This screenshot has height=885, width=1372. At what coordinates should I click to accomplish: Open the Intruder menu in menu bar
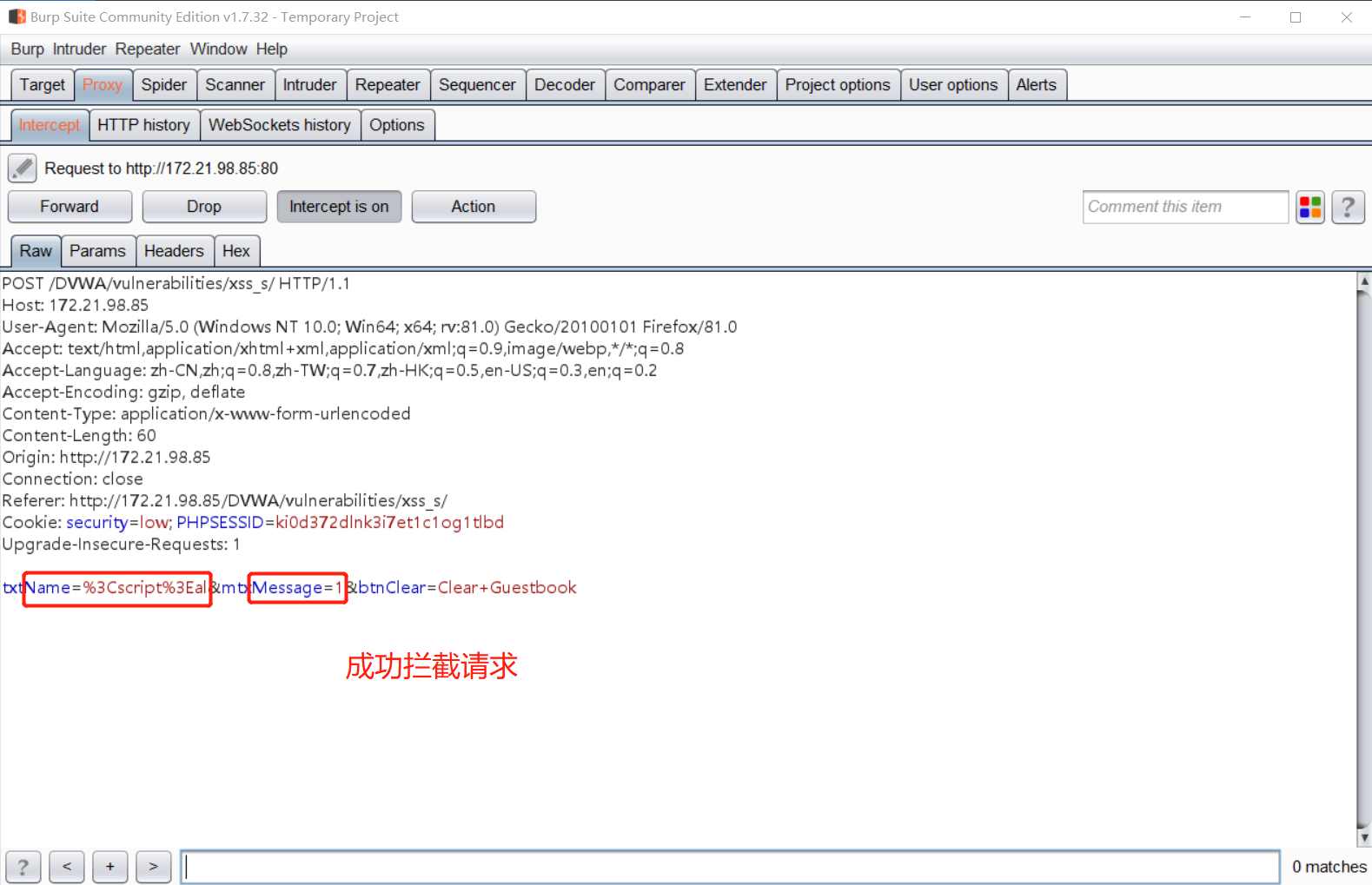79,50
